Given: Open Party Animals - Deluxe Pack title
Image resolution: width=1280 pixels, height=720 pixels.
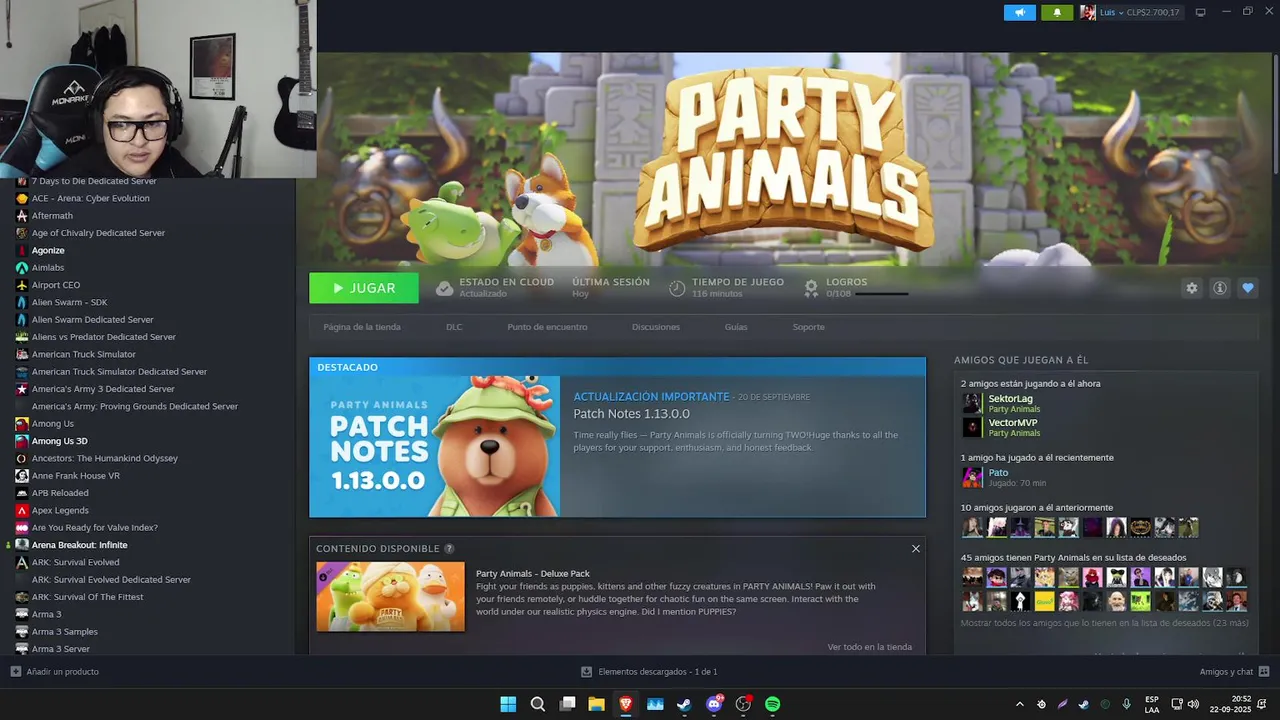Looking at the screenshot, I should tap(533, 574).
